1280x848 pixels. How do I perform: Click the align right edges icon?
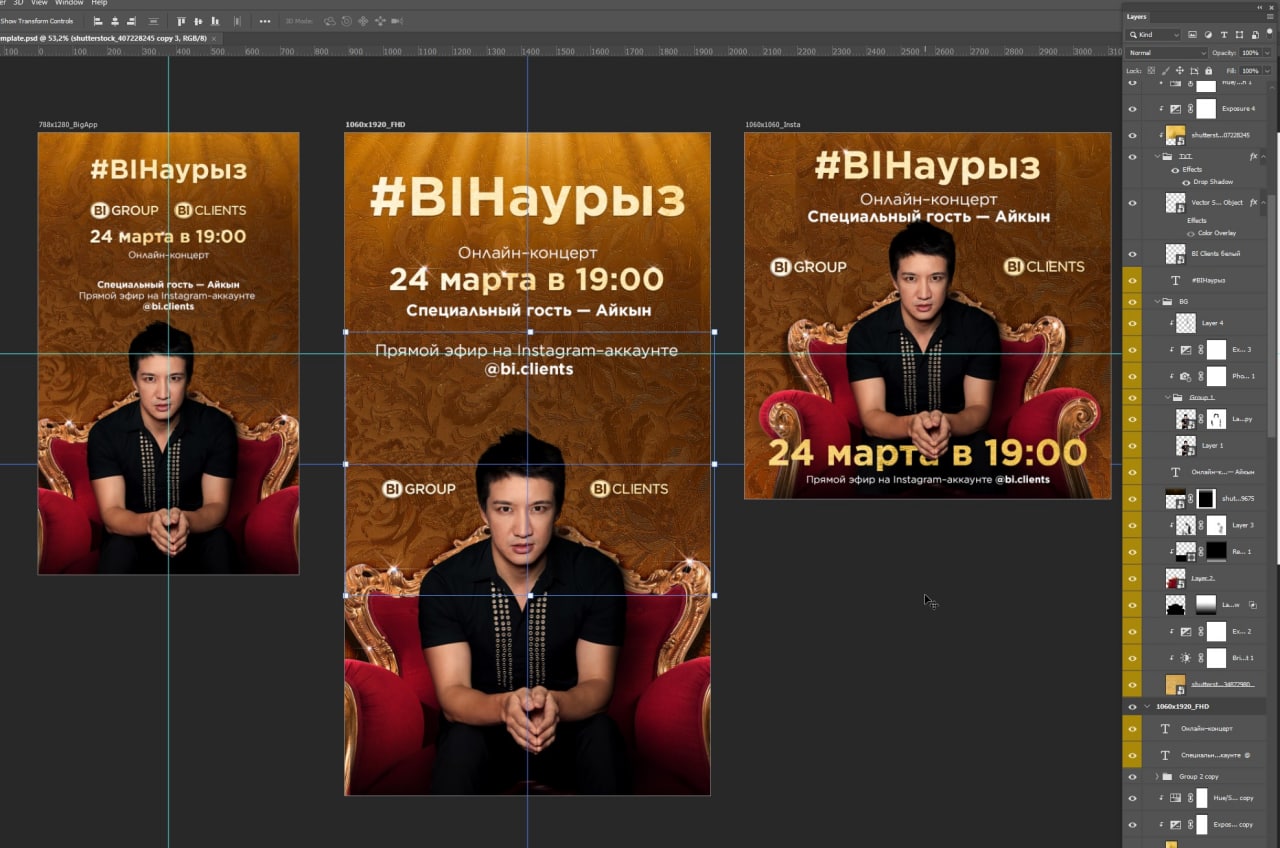pos(133,21)
